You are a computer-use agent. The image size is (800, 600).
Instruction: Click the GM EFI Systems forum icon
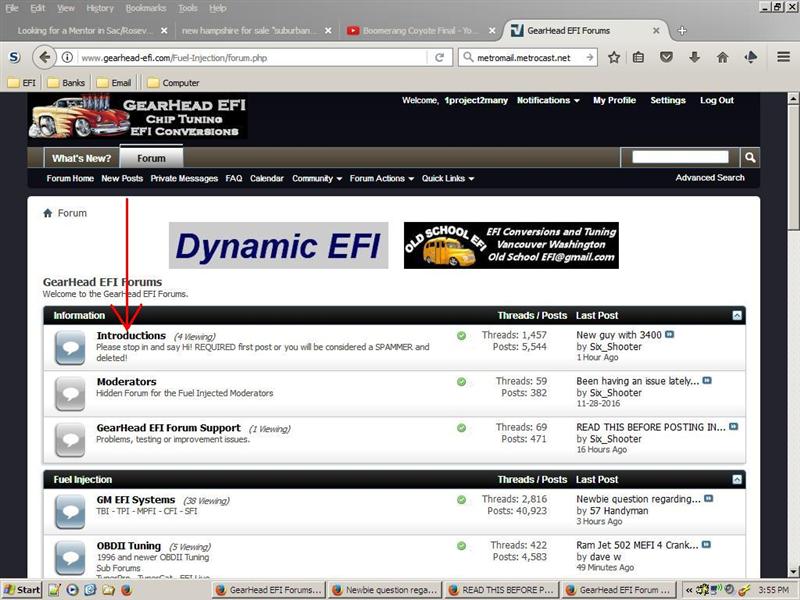70,511
